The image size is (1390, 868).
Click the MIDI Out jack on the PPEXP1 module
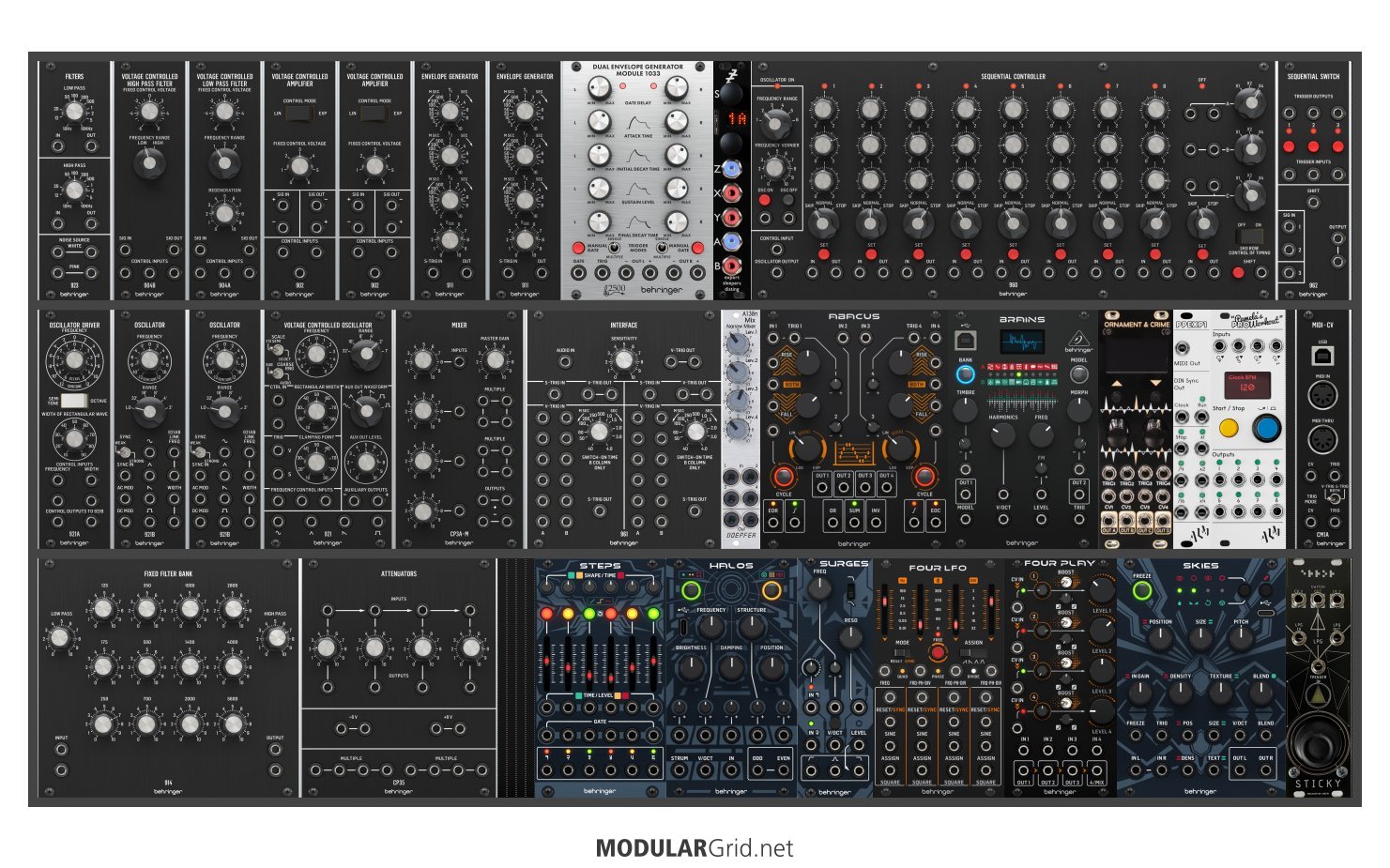pos(1182,350)
